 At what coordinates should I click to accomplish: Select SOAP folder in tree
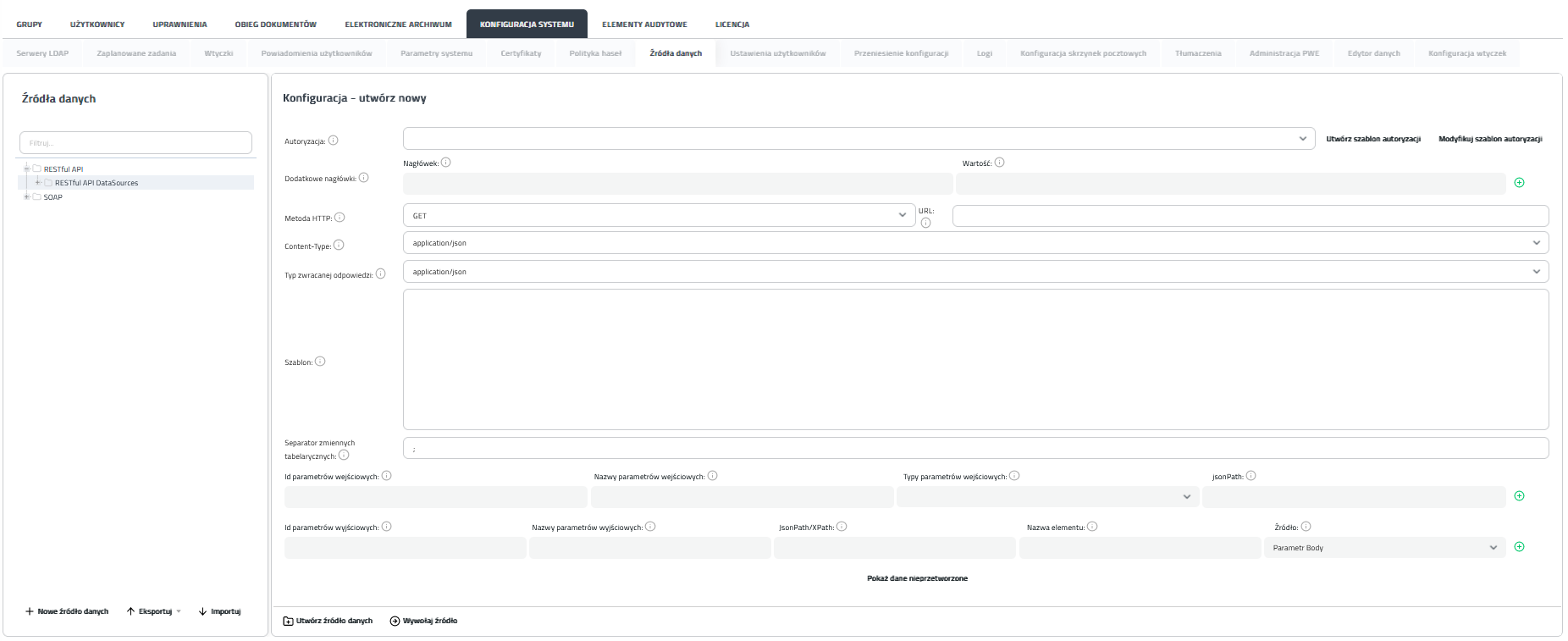52,197
